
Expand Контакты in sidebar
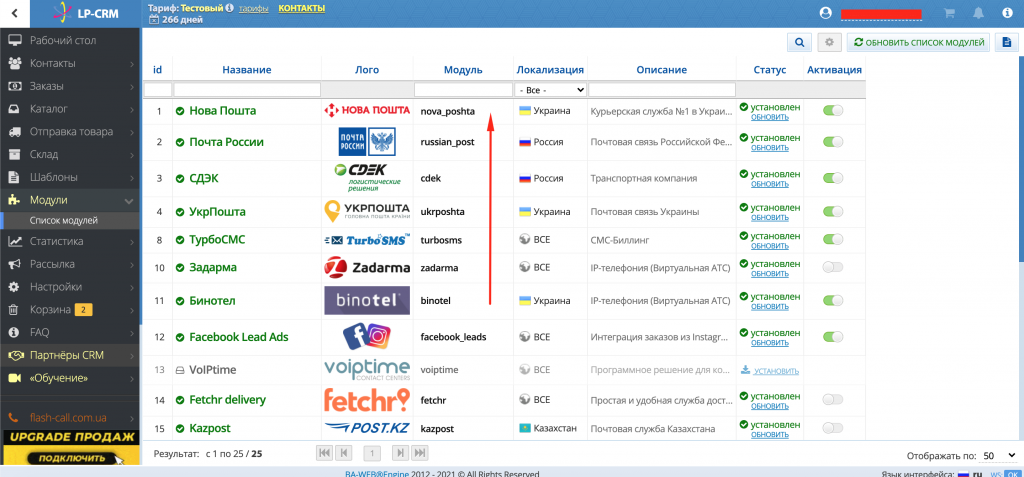point(71,63)
